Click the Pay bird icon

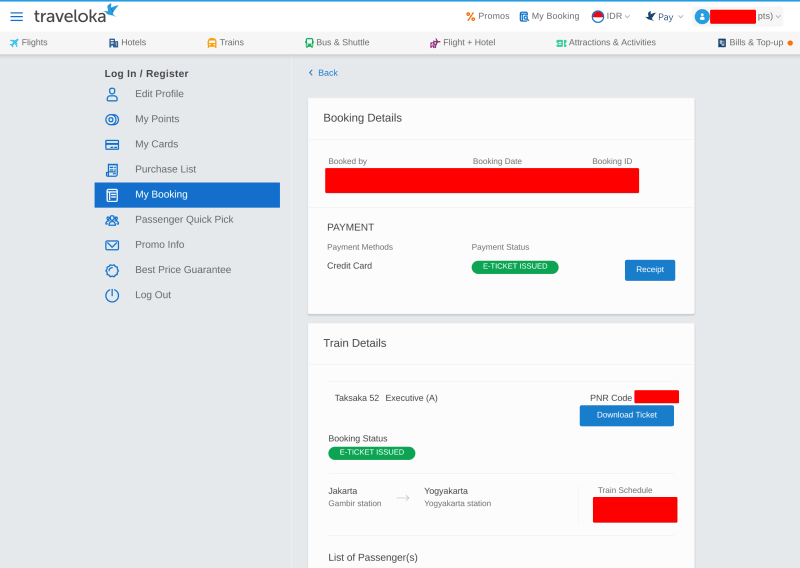point(651,16)
